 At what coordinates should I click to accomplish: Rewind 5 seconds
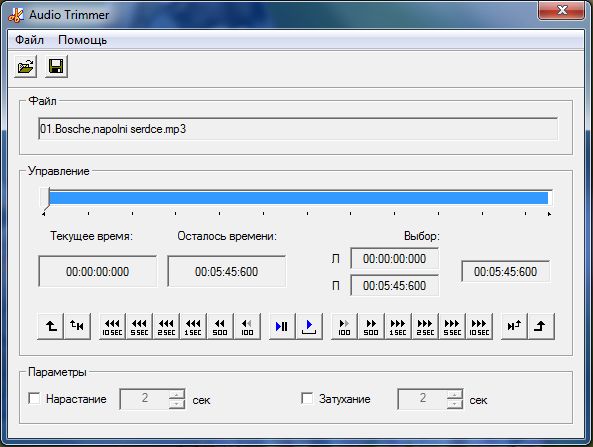point(139,326)
